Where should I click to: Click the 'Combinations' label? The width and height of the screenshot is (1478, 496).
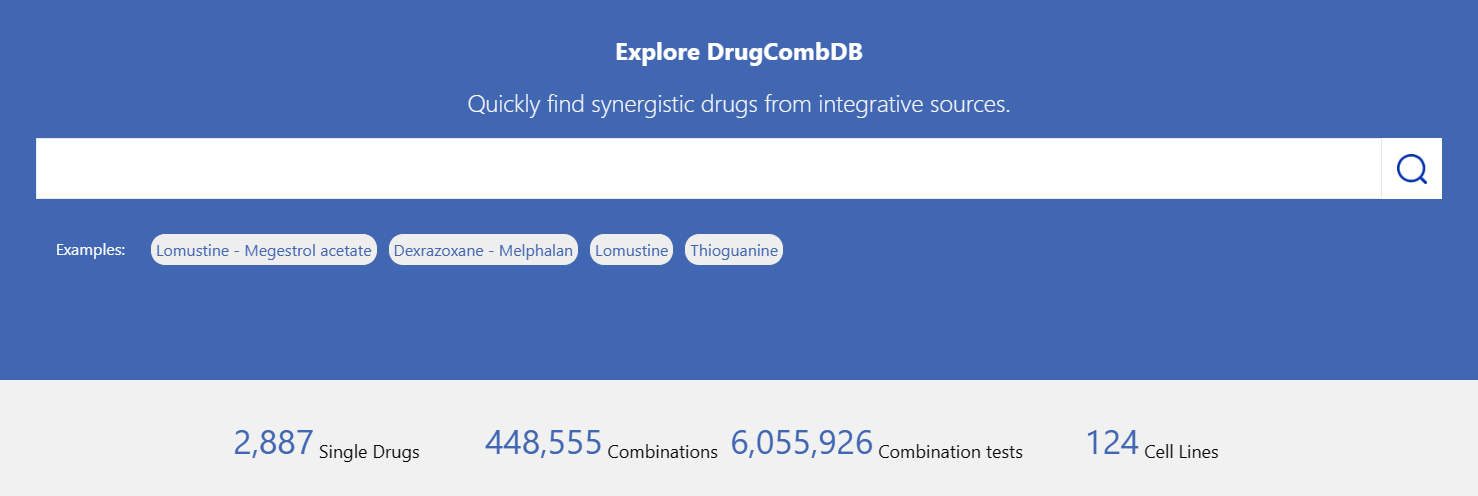(662, 452)
